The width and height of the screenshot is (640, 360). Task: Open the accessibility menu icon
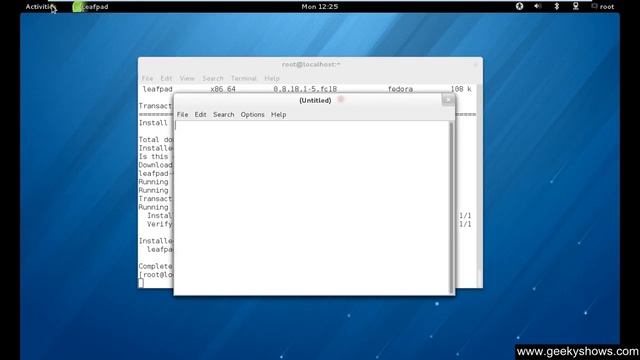point(519,6)
